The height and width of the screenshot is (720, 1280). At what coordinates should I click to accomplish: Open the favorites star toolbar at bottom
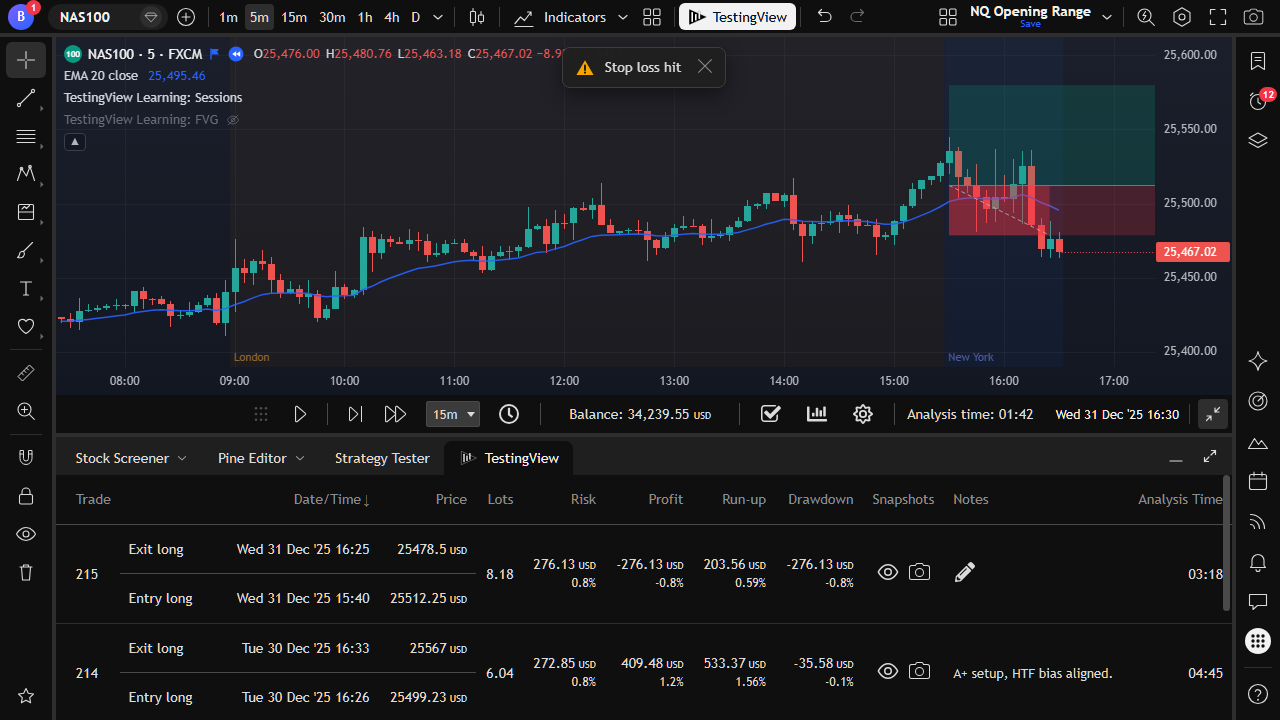26,696
